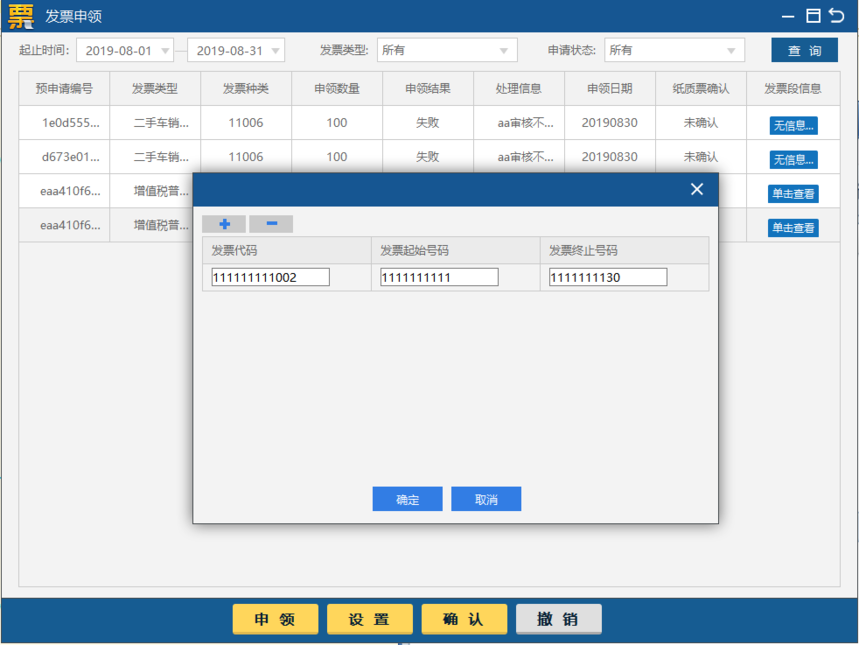Image resolution: width=859 pixels, height=645 pixels.
Task: Select the 发票代码 input field
Action: coord(270,277)
